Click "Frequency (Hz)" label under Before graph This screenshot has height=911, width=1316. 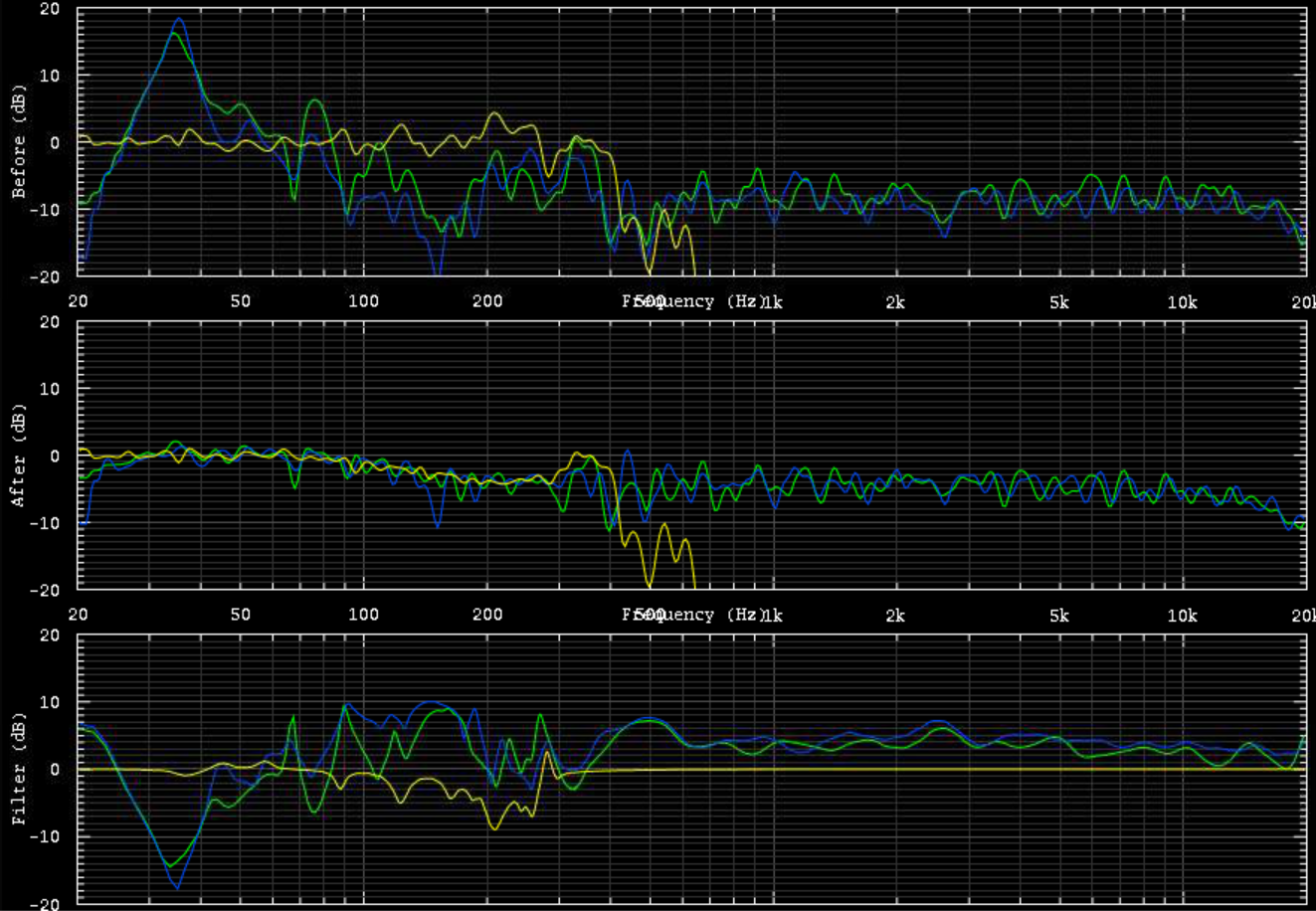click(692, 301)
